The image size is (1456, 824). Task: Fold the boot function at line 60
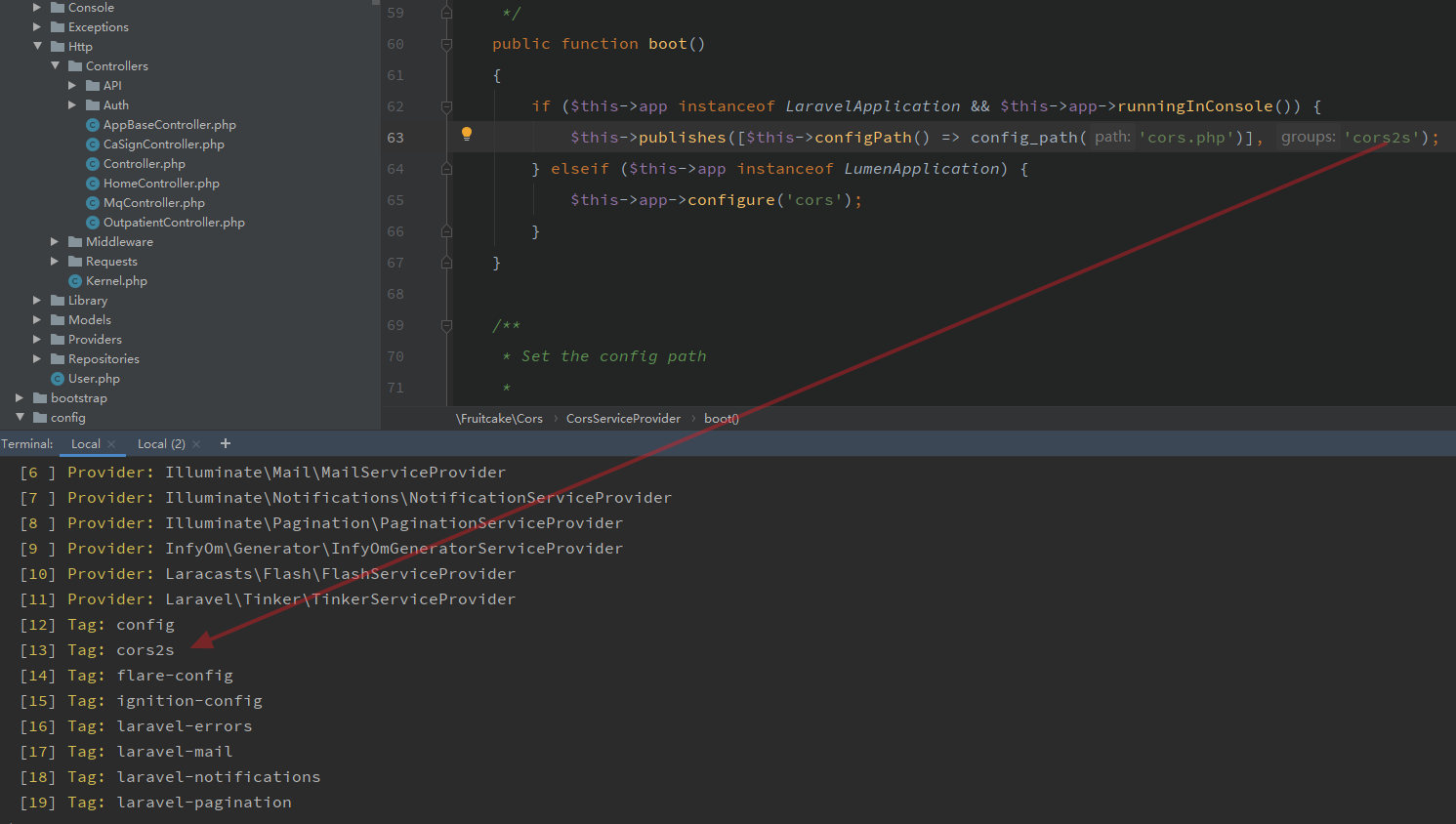click(x=446, y=44)
